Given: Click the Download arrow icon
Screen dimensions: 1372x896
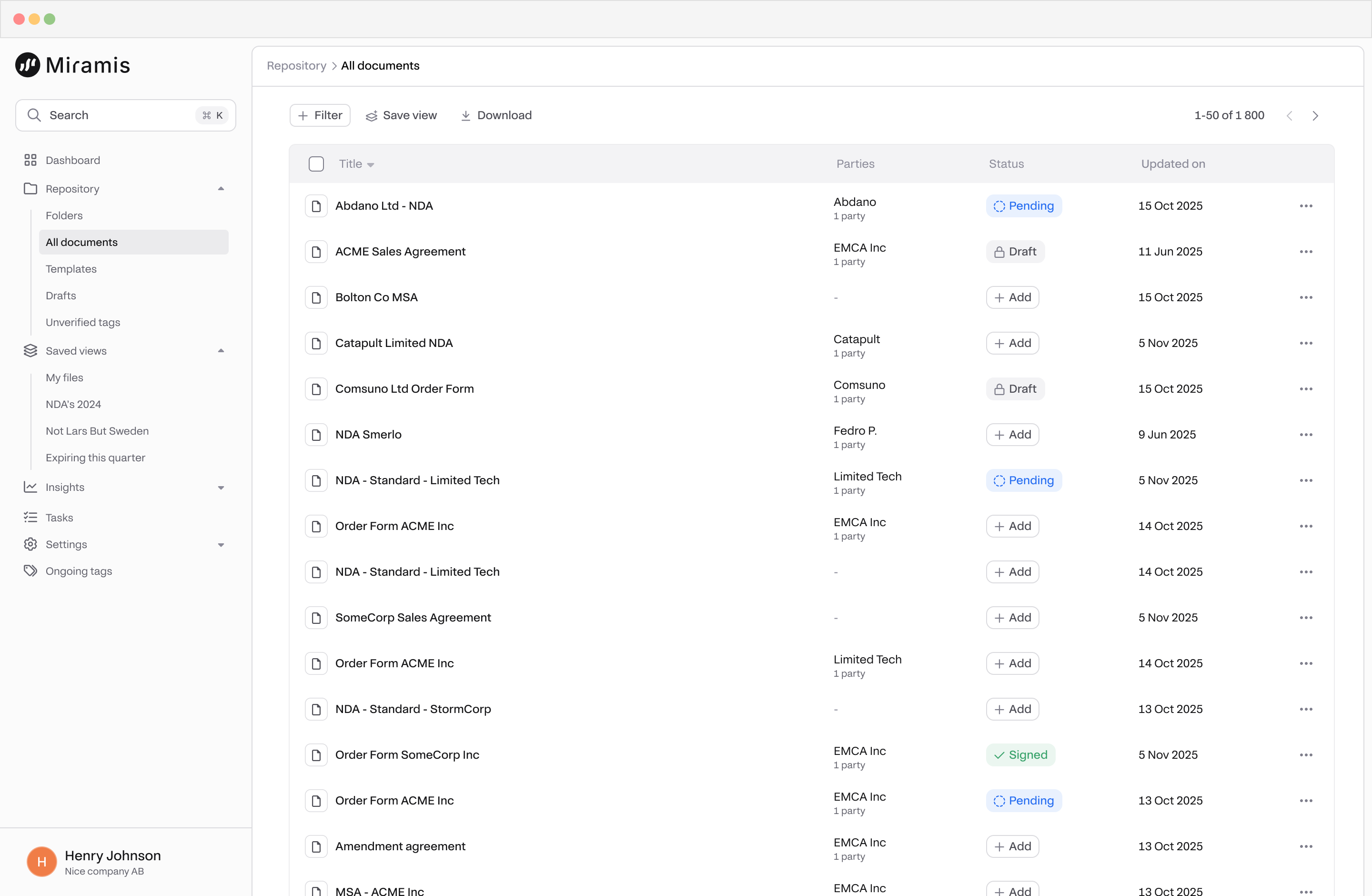Looking at the screenshot, I should (x=466, y=116).
